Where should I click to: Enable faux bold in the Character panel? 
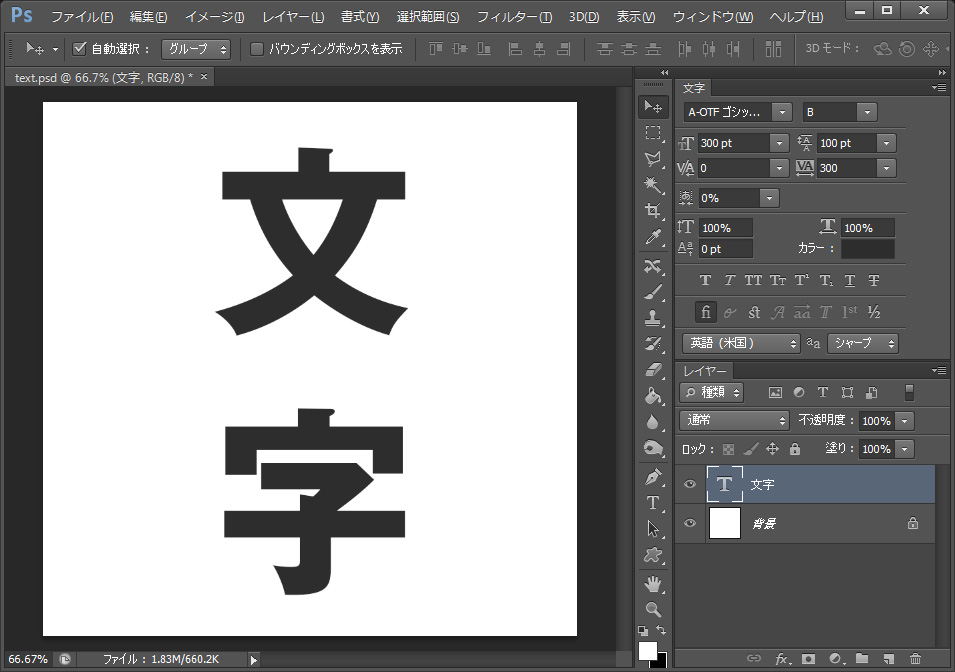pyautogui.click(x=706, y=280)
